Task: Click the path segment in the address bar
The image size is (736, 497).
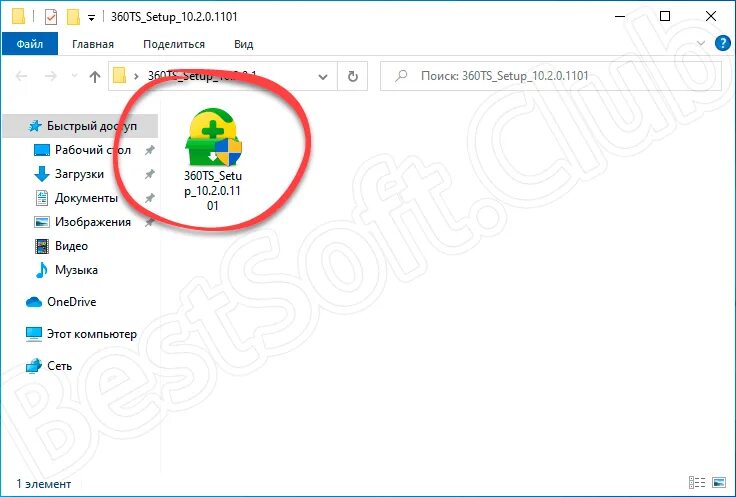Action: coord(202,76)
